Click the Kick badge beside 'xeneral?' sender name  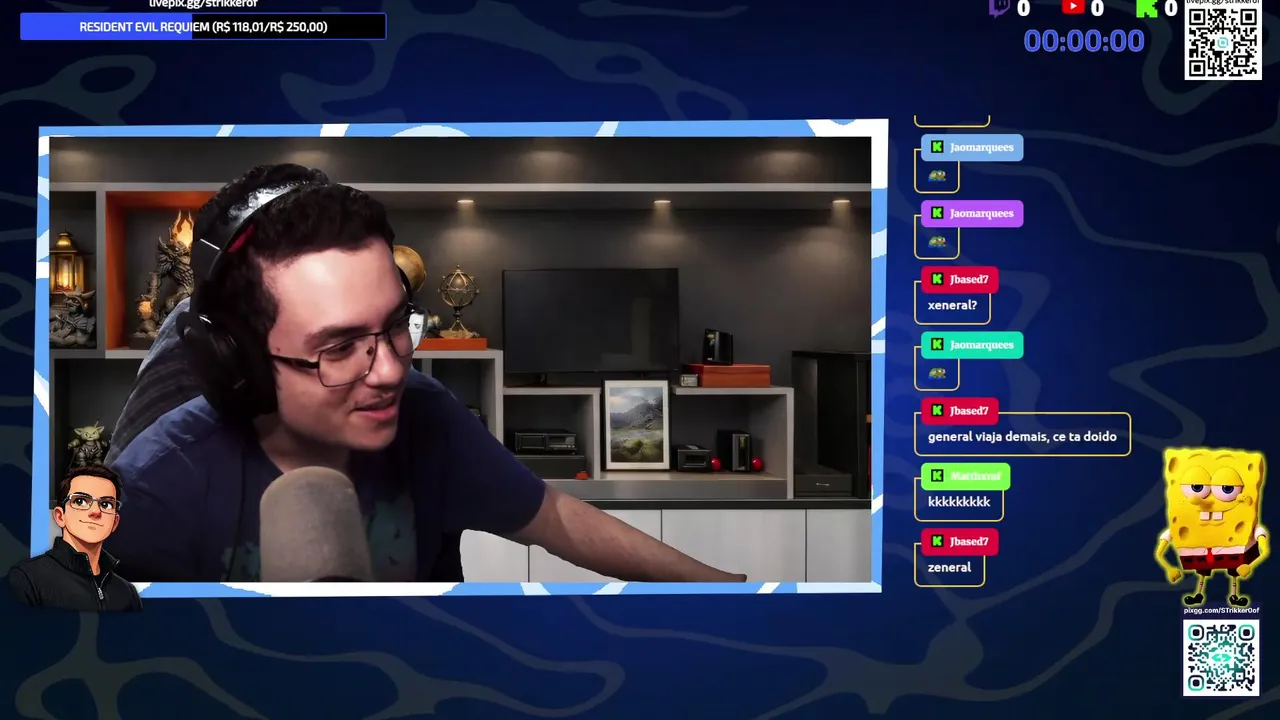click(x=937, y=279)
